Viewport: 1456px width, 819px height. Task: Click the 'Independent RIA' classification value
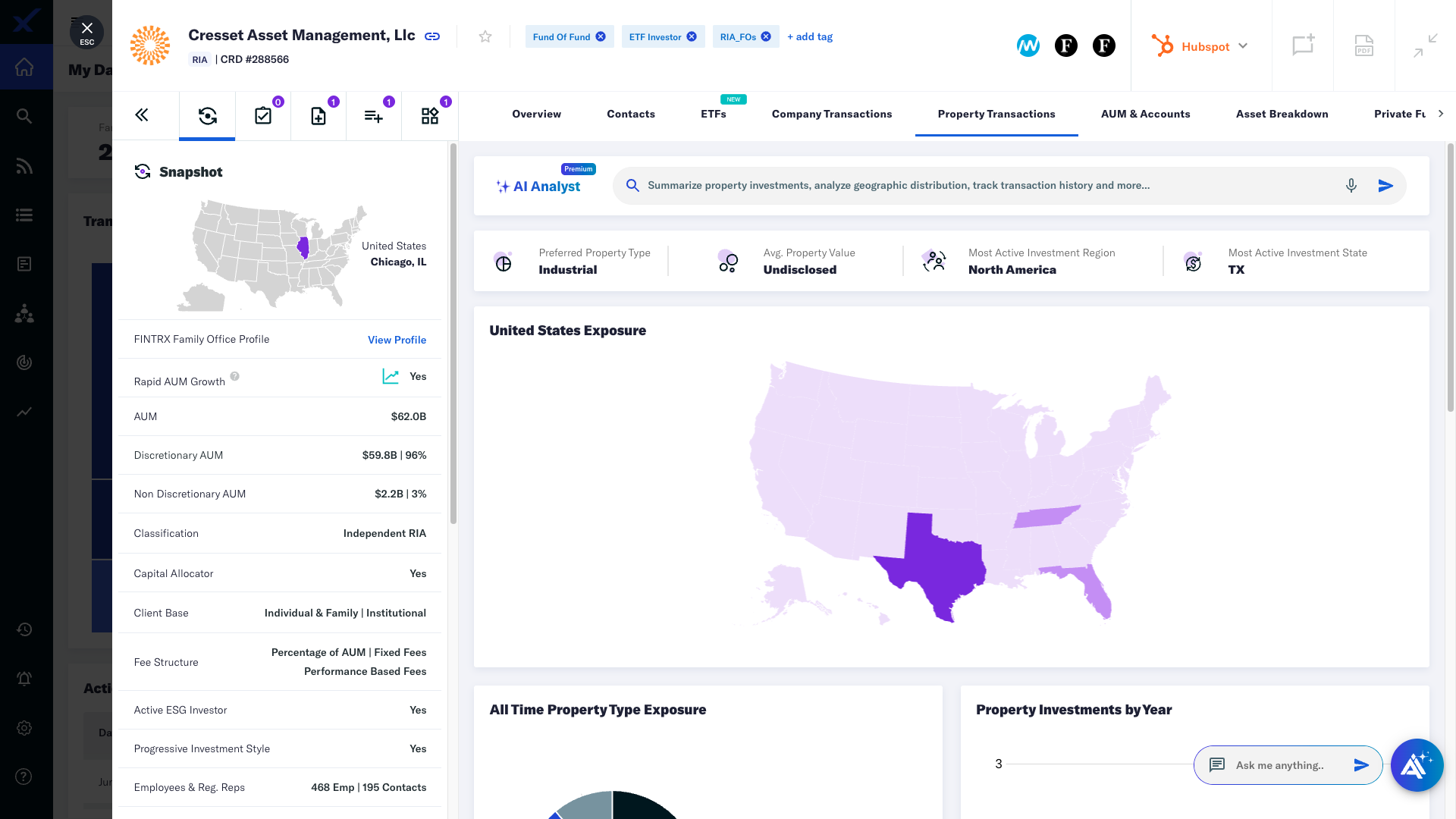point(384,533)
